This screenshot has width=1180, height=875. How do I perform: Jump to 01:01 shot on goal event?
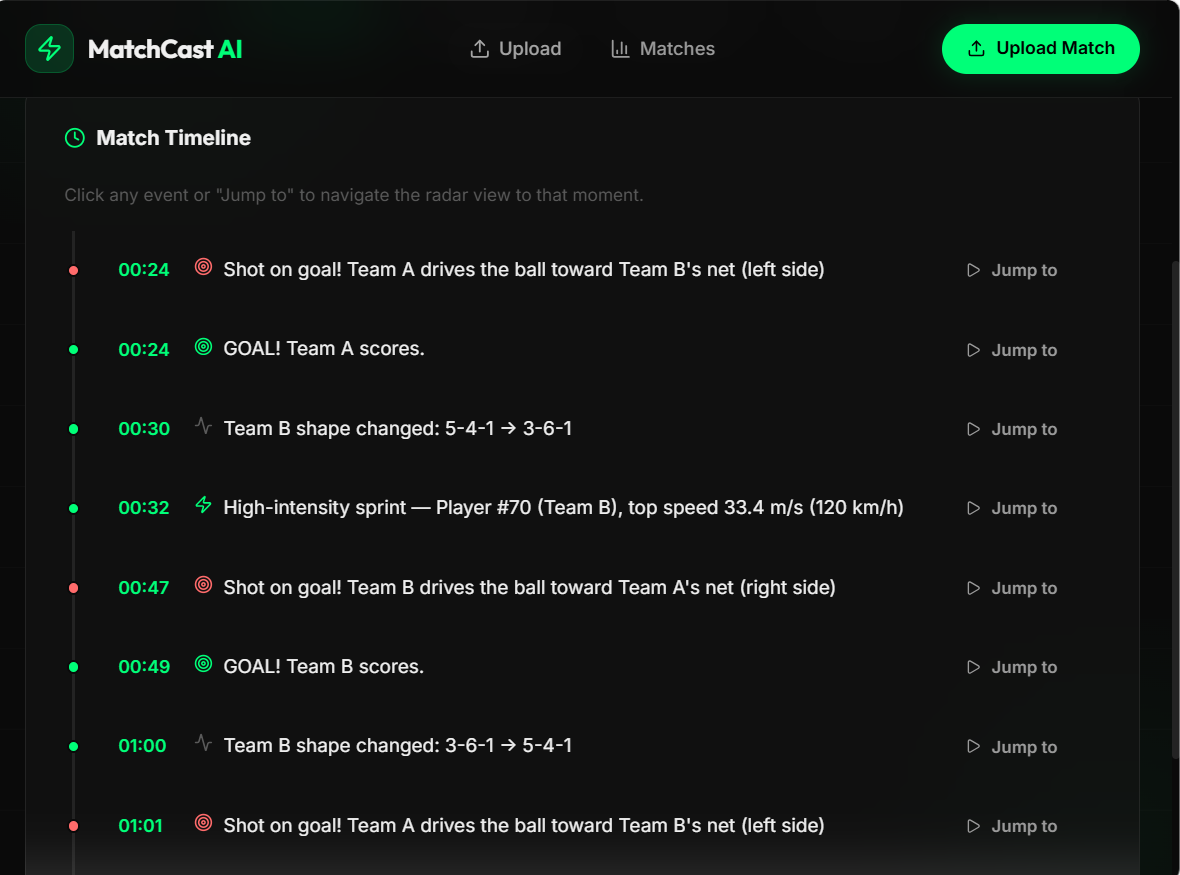pos(1012,826)
